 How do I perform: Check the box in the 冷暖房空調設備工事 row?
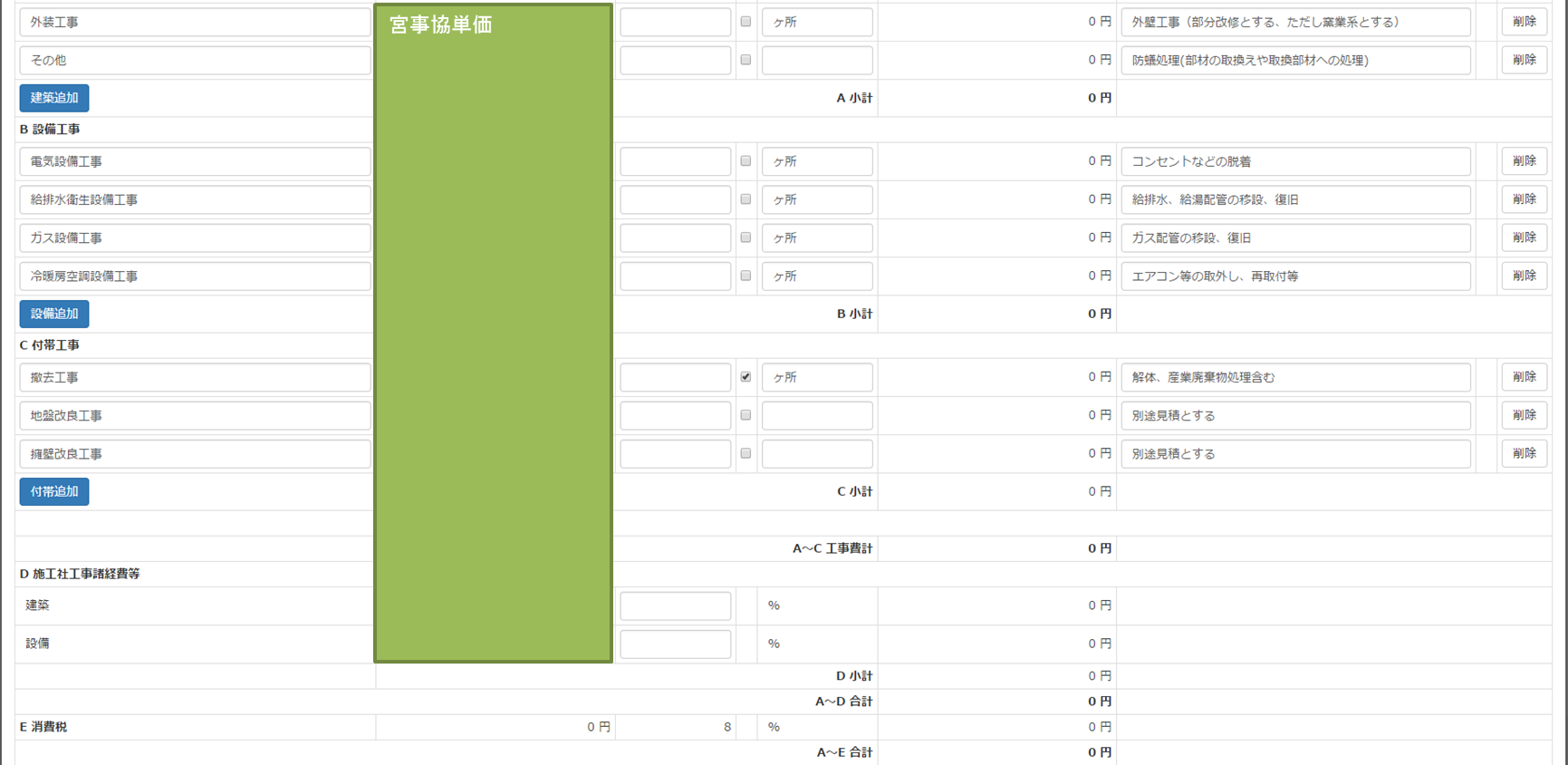click(746, 276)
